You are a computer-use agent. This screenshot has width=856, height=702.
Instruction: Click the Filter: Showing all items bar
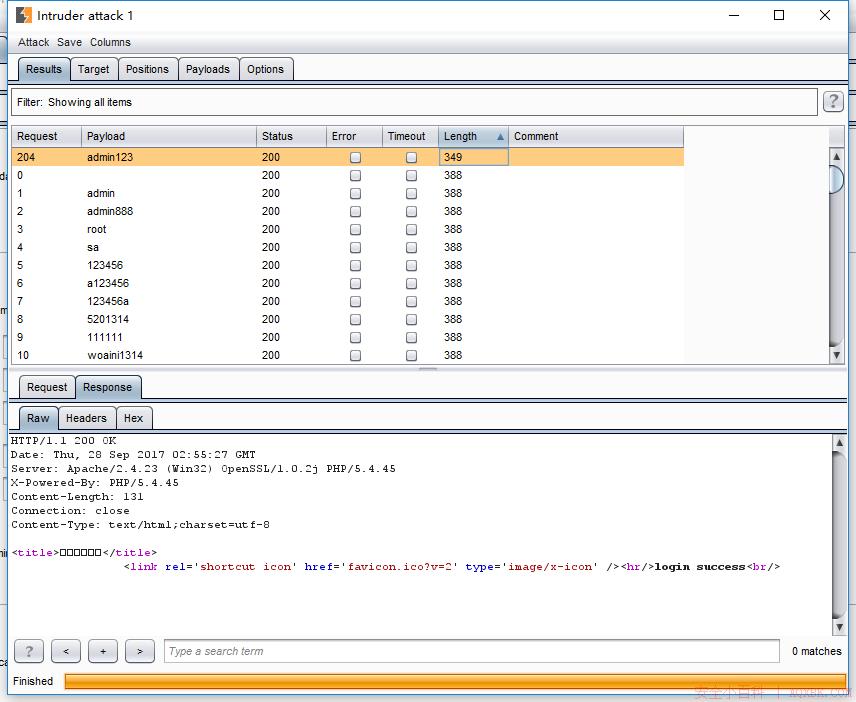click(414, 102)
